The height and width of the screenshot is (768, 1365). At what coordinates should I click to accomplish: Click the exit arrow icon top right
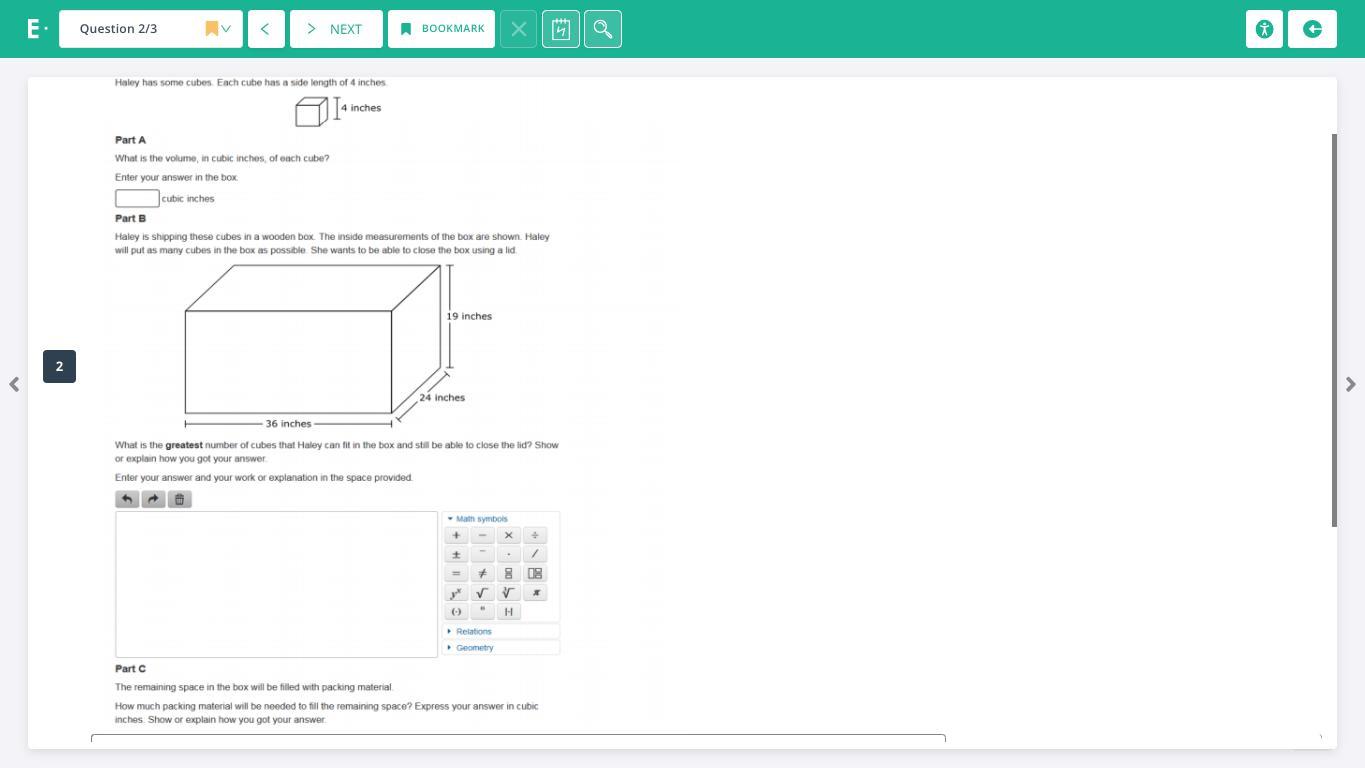tap(1312, 29)
